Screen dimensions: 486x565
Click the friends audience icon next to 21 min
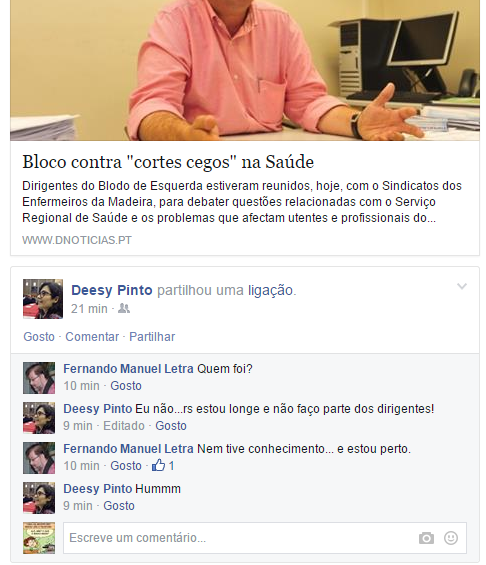coord(124,308)
